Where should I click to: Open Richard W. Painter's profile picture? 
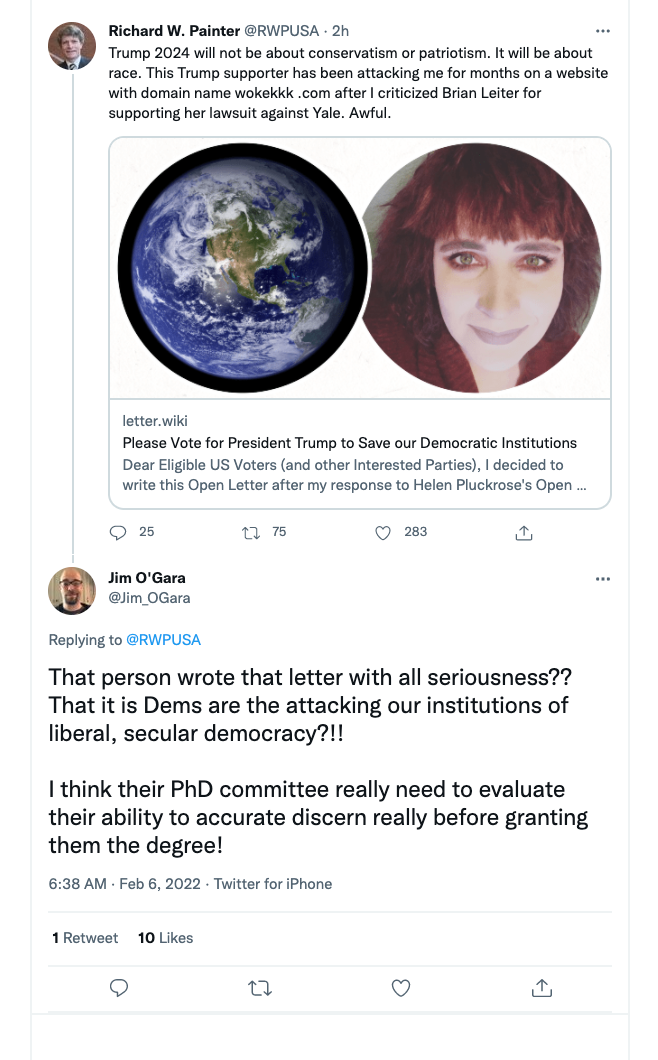pos(72,46)
